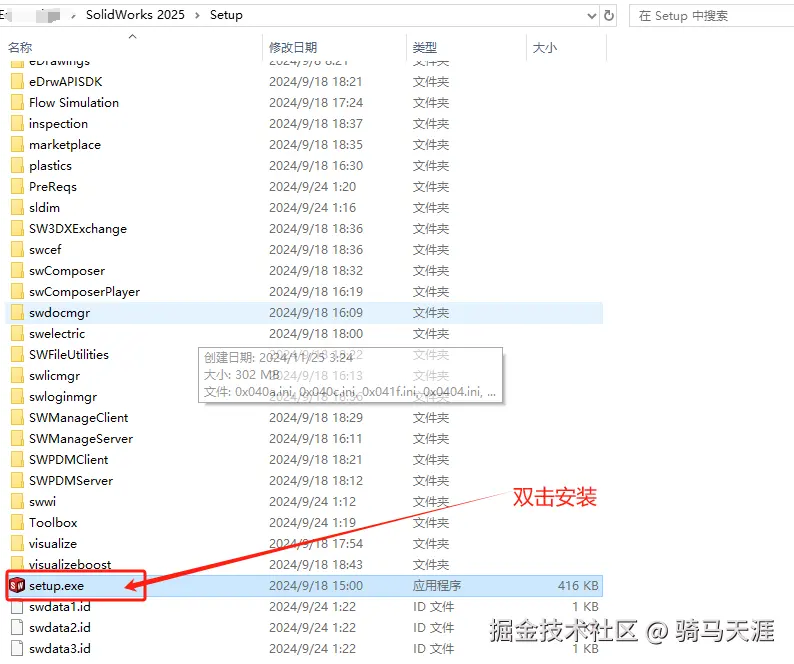Select the SW3DXExchange folder icon
Screen dimensions: 794x664
coord(17,229)
